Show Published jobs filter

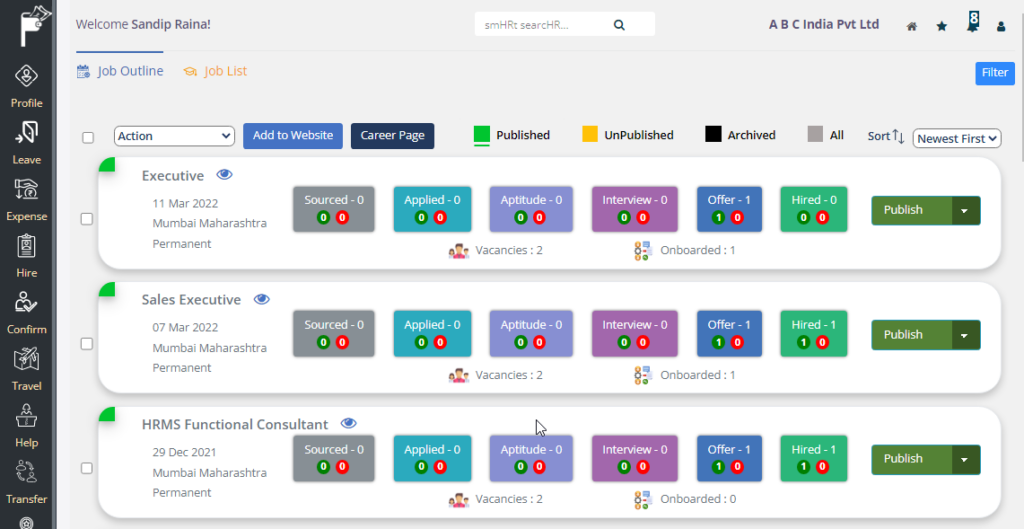(x=511, y=135)
